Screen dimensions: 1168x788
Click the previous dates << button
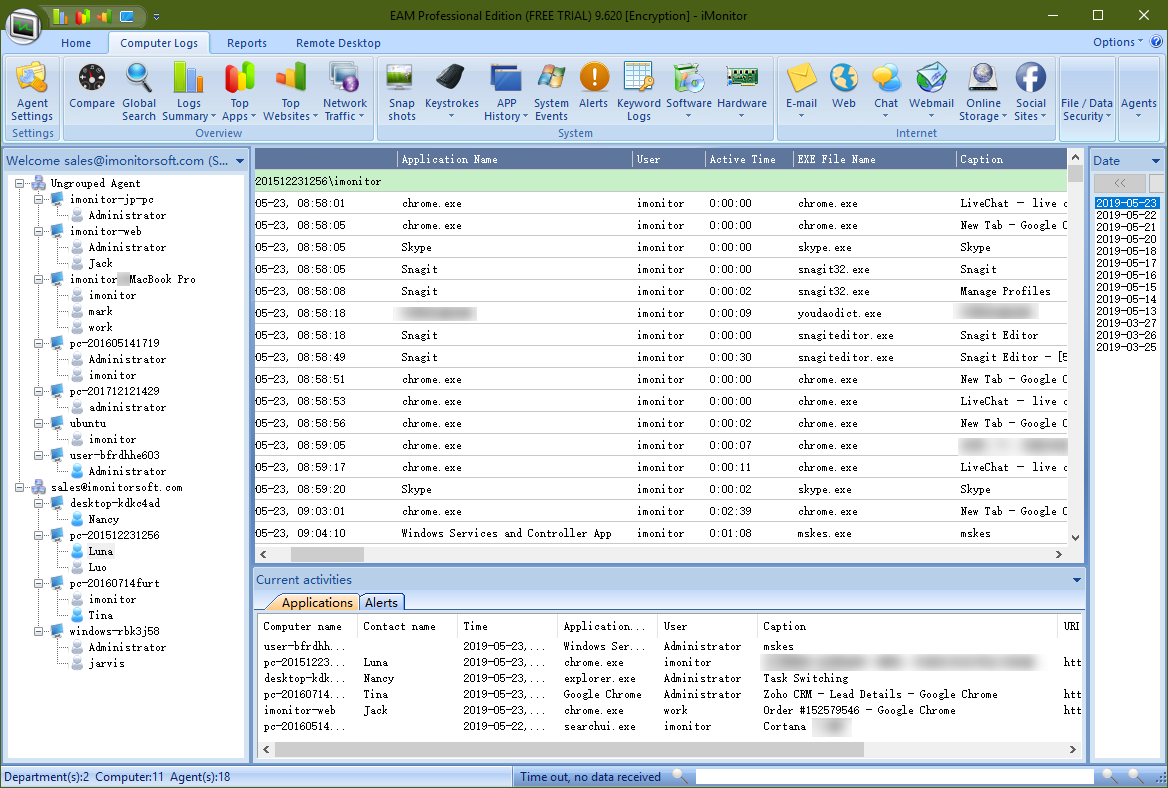(x=1120, y=182)
